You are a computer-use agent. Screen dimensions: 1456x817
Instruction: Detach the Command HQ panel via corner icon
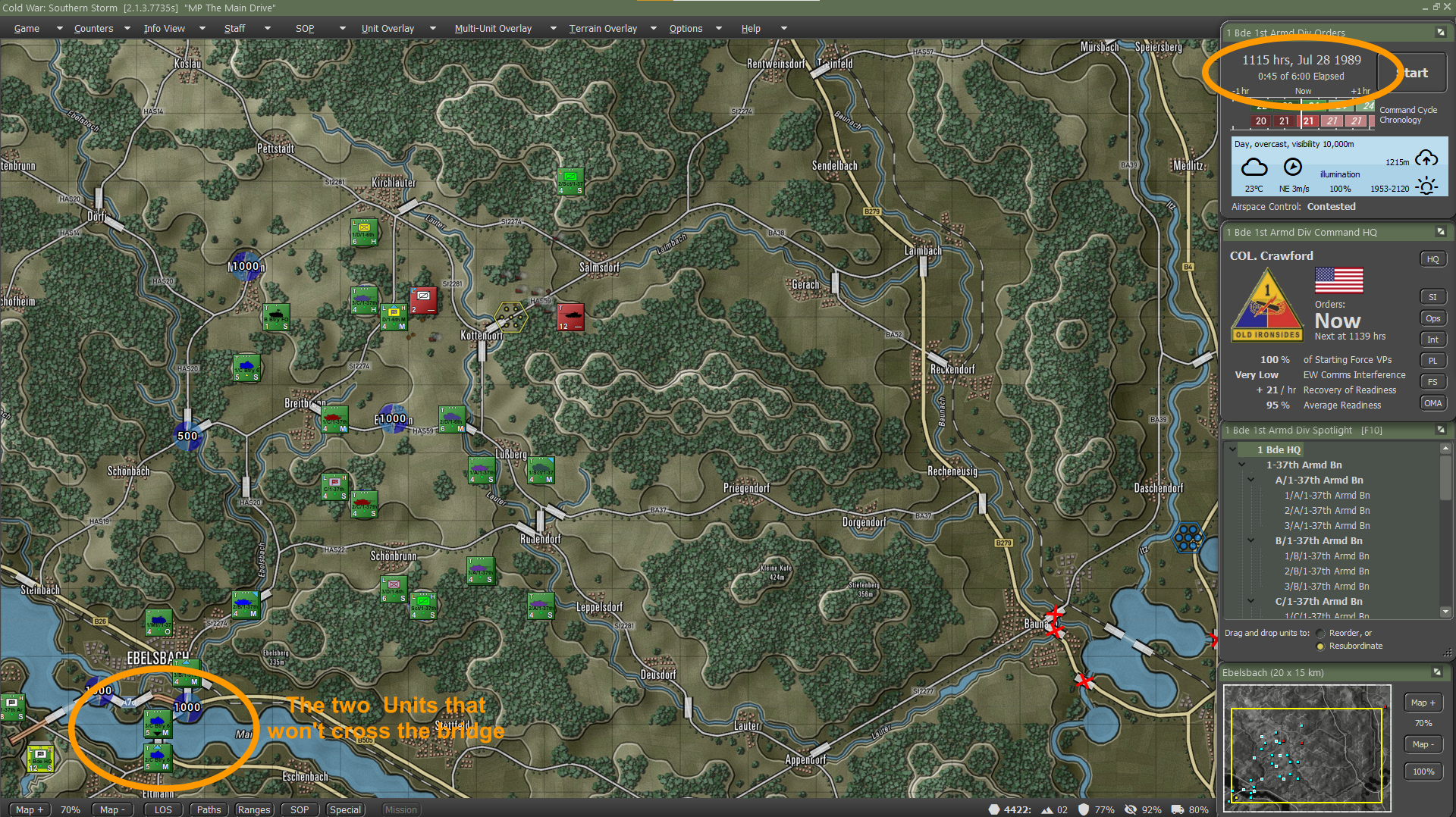[x=1440, y=232]
